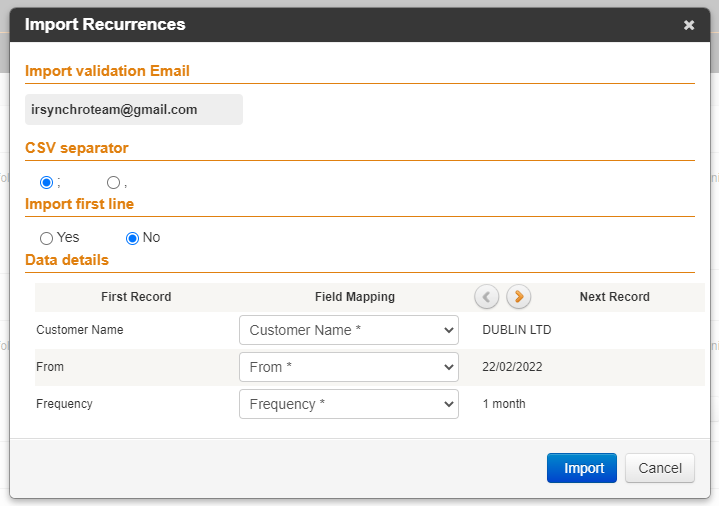The image size is (719, 506).
Task: Open the Frequency field mapping dropdown
Action: [349, 404]
